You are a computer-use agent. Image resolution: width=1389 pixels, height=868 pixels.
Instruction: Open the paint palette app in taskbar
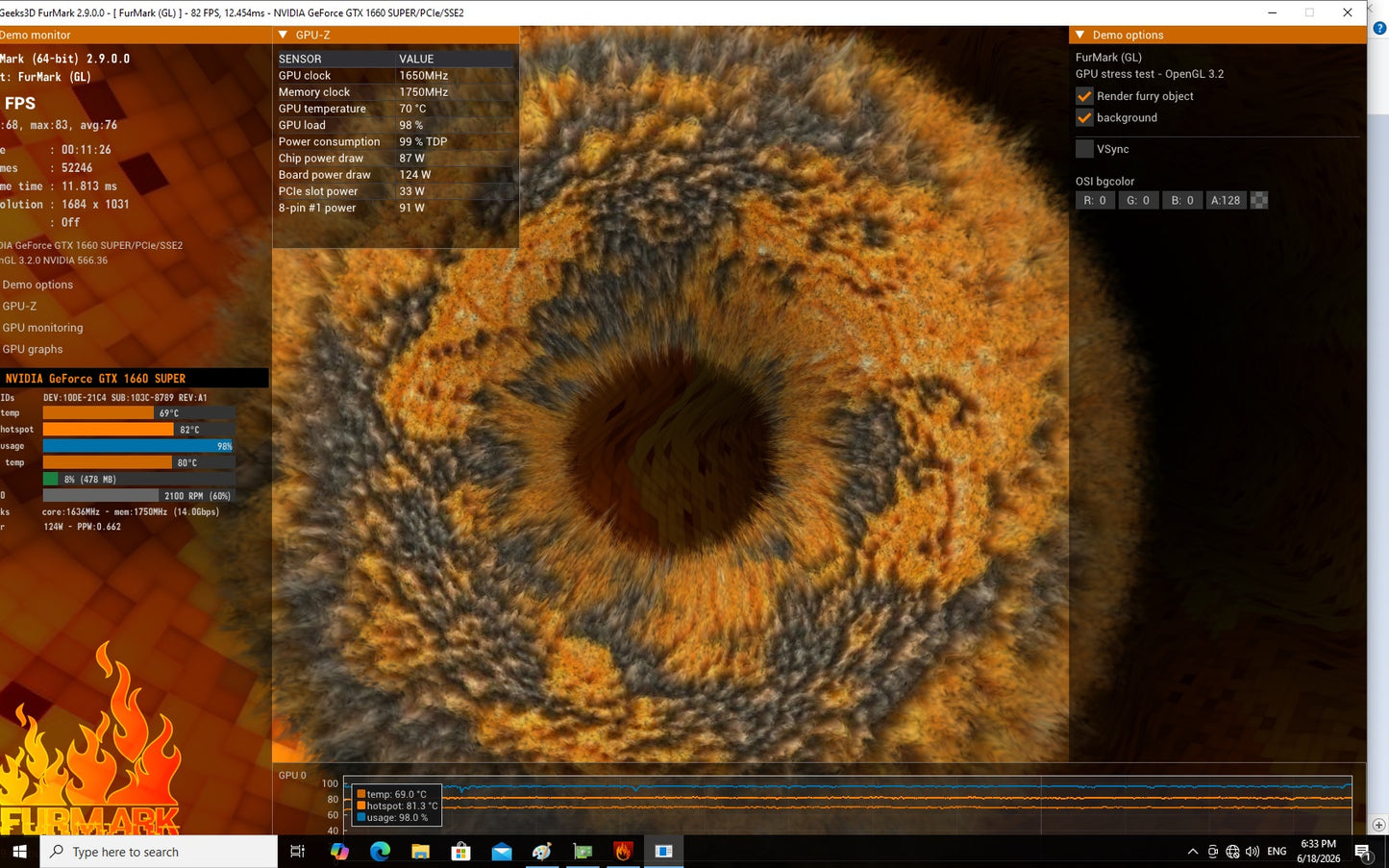[x=542, y=852]
